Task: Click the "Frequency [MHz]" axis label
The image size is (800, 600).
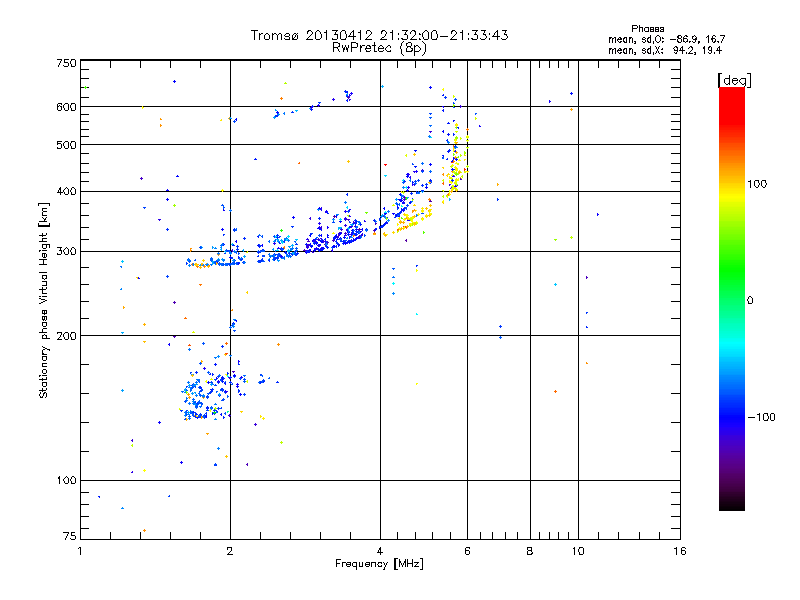Action: click(x=379, y=564)
